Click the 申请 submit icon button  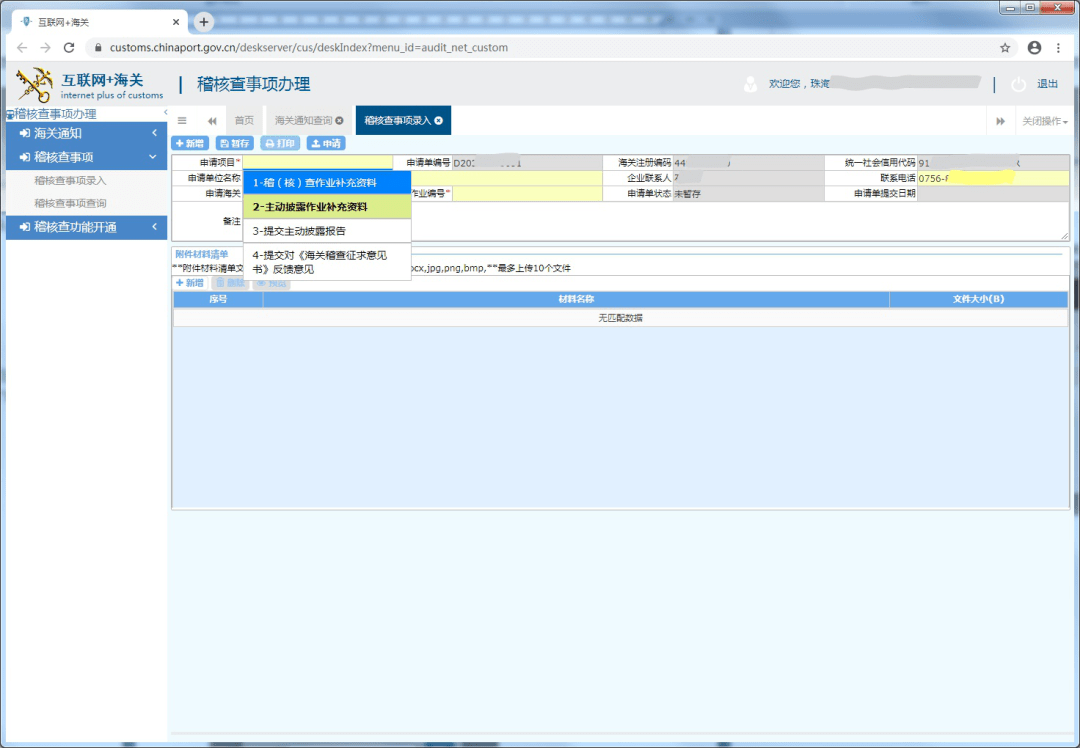pyautogui.click(x=327, y=142)
